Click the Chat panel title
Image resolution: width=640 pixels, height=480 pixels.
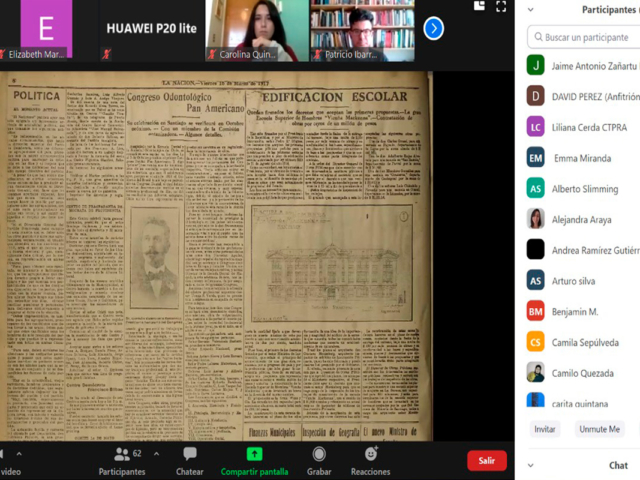618,465
